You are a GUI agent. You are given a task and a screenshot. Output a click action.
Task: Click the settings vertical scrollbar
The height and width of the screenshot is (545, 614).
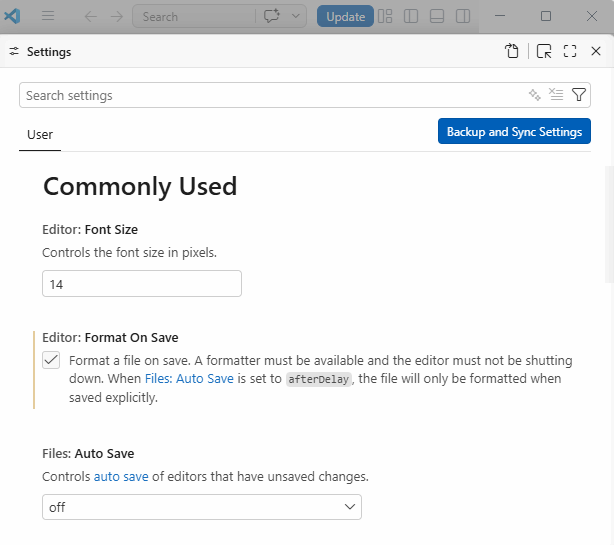609,224
